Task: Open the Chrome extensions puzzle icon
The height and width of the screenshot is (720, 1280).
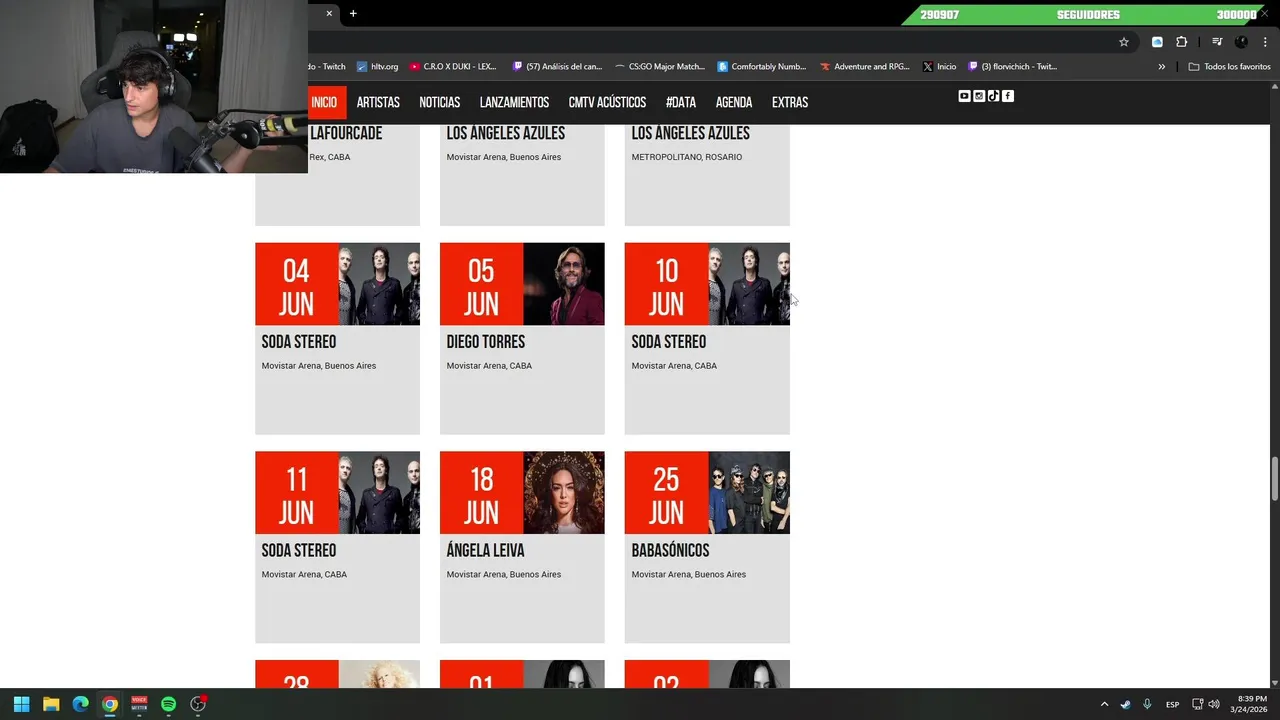Action: pyautogui.click(x=1181, y=42)
